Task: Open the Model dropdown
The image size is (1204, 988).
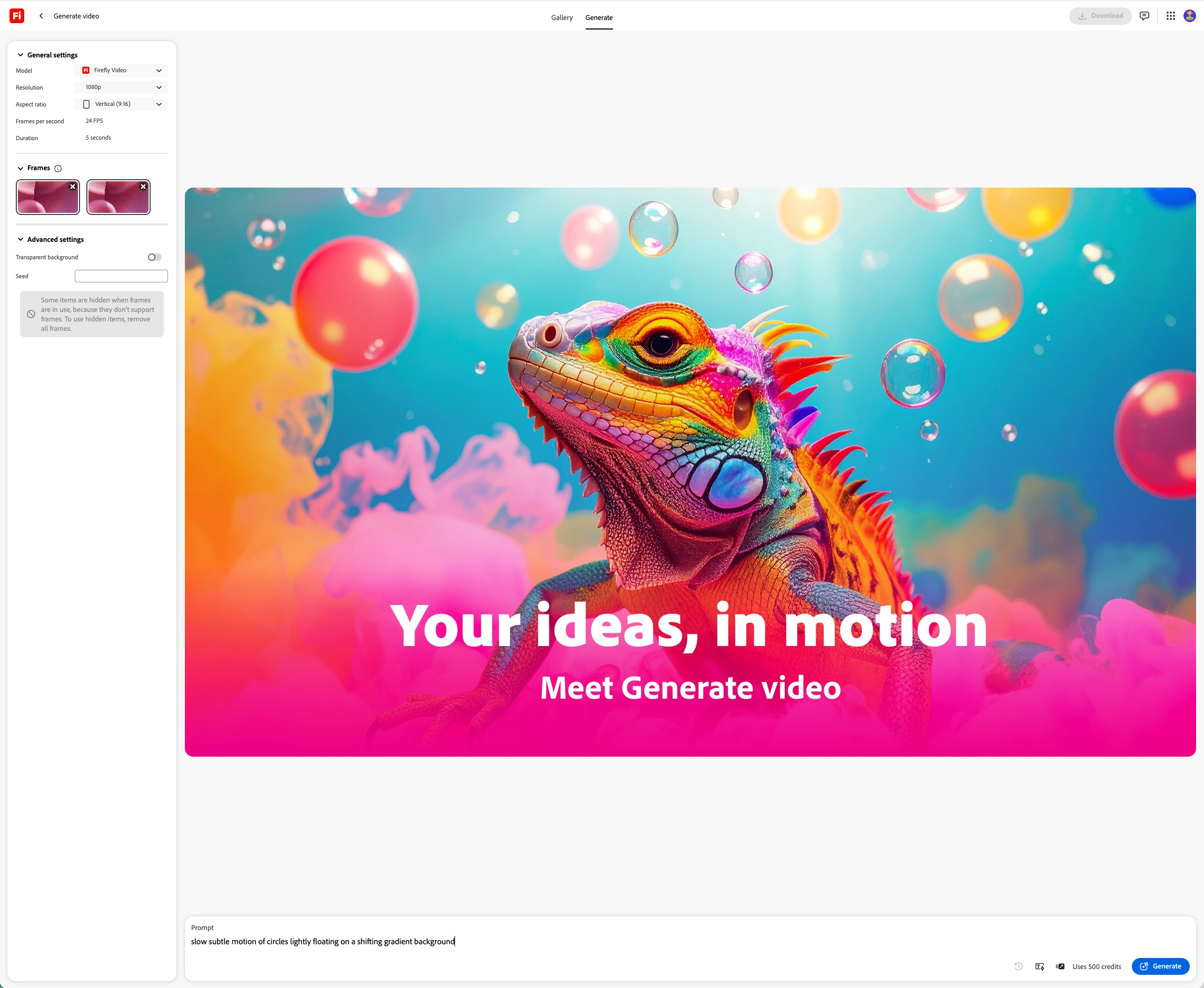Action: [121, 70]
